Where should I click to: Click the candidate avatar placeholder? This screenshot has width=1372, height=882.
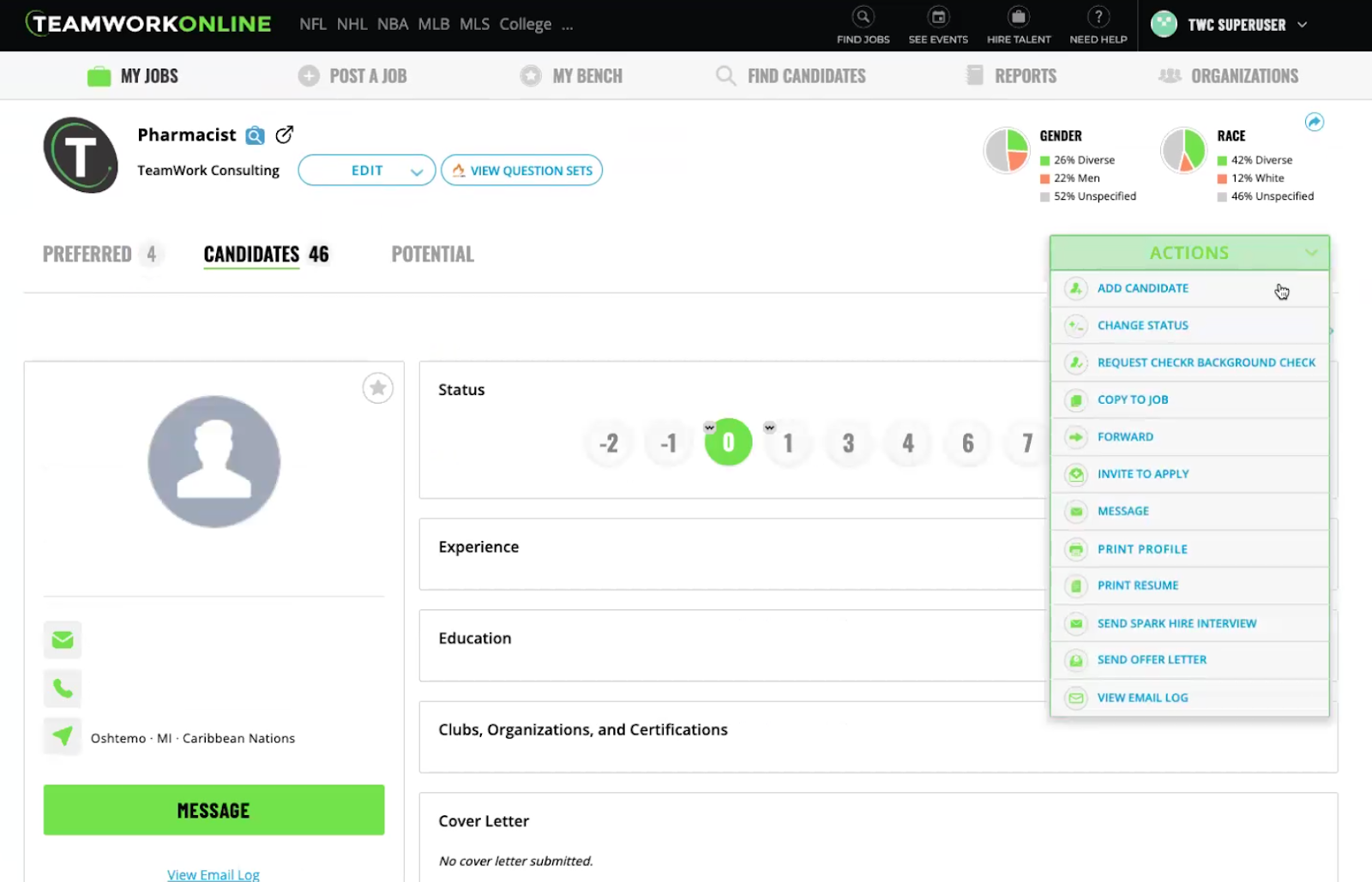point(214,461)
